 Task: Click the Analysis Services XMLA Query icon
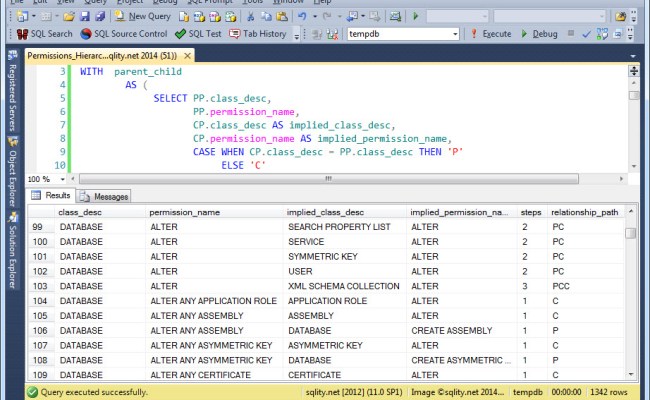tap(230, 17)
